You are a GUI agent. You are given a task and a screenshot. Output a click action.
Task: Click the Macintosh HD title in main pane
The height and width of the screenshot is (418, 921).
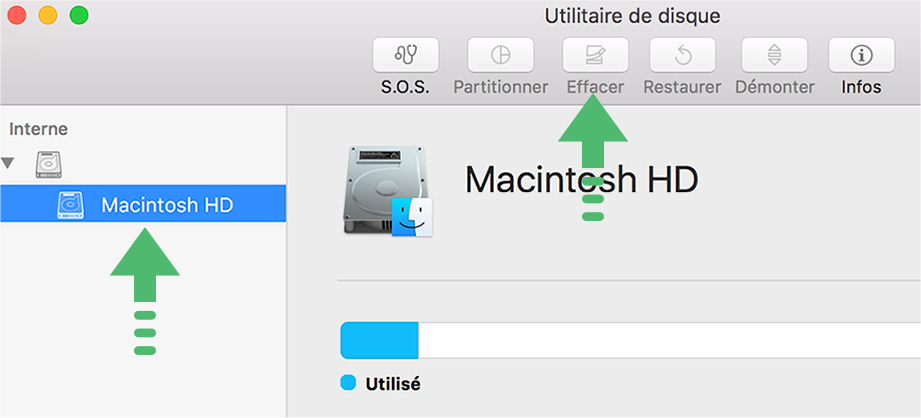point(581,179)
